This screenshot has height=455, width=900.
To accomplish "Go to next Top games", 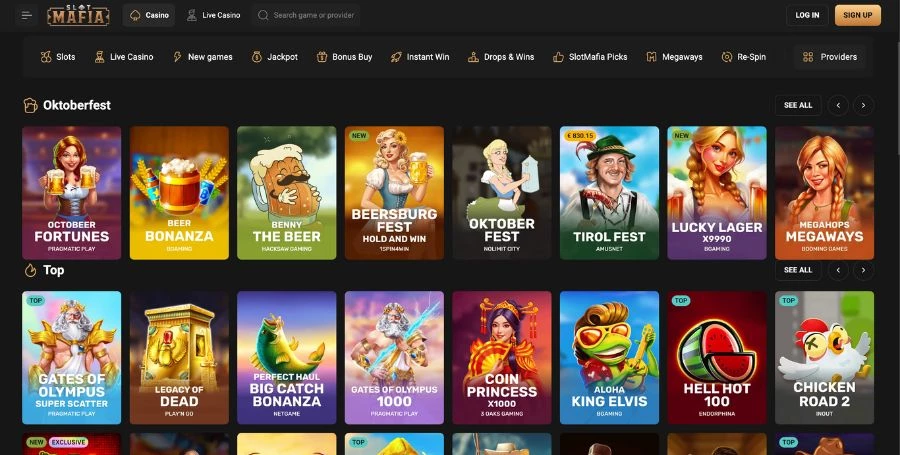I will 863,270.
